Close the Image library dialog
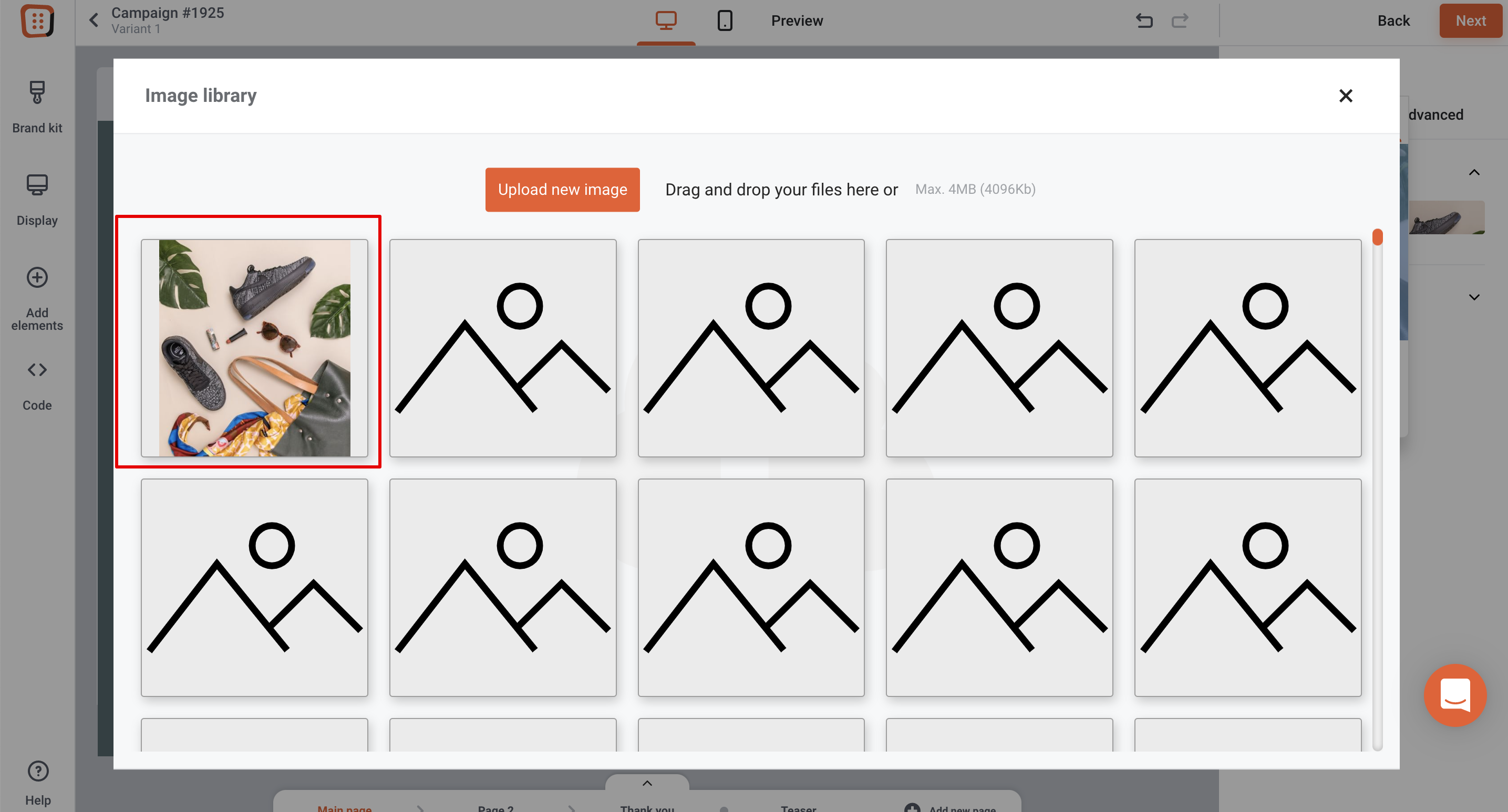Image resolution: width=1508 pixels, height=812 pixels. coord(1345,96)
